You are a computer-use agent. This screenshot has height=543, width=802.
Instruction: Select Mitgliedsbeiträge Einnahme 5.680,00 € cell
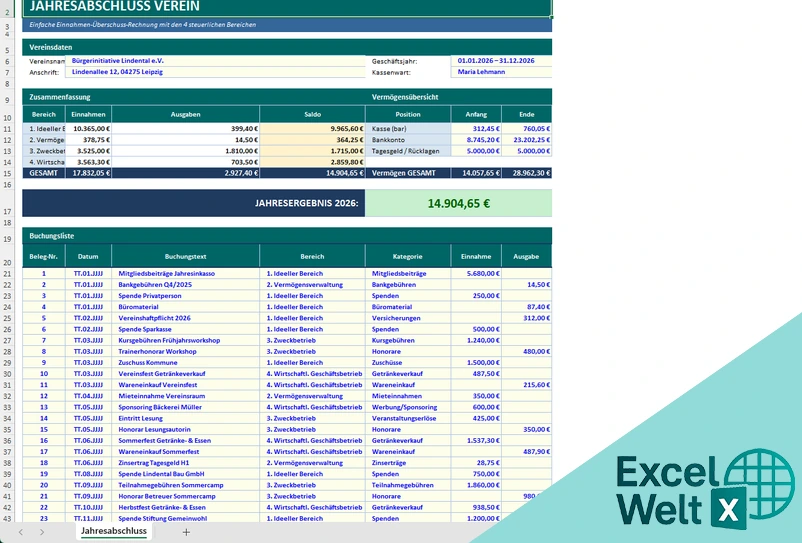click(476, 274)
